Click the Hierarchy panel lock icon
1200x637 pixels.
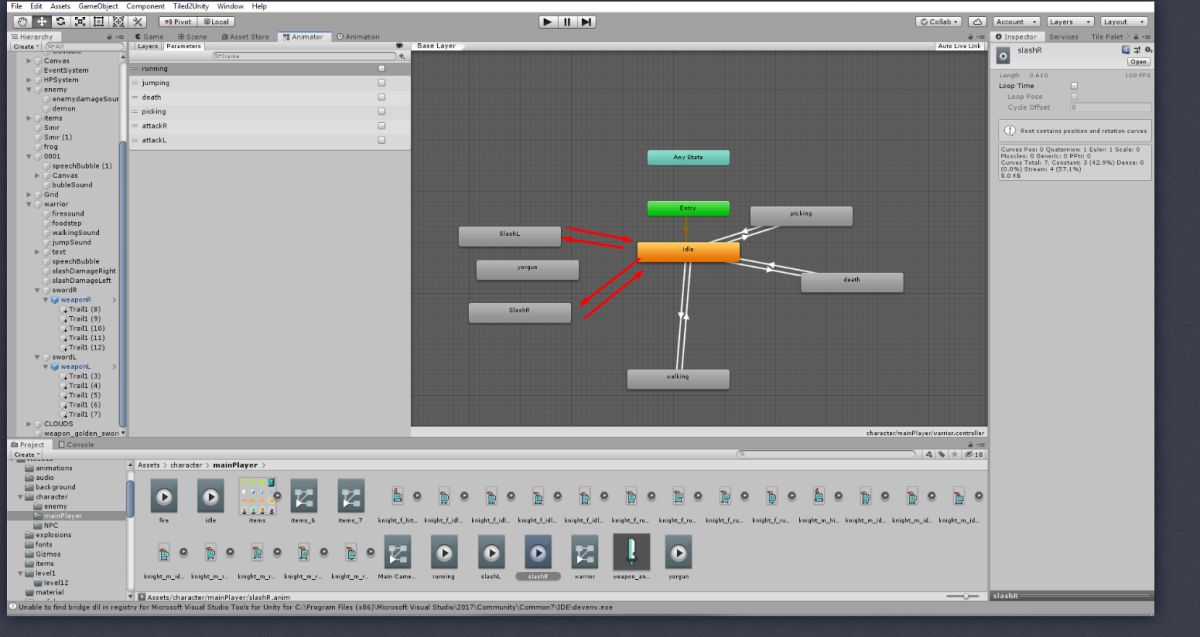(x=110, y=36)
